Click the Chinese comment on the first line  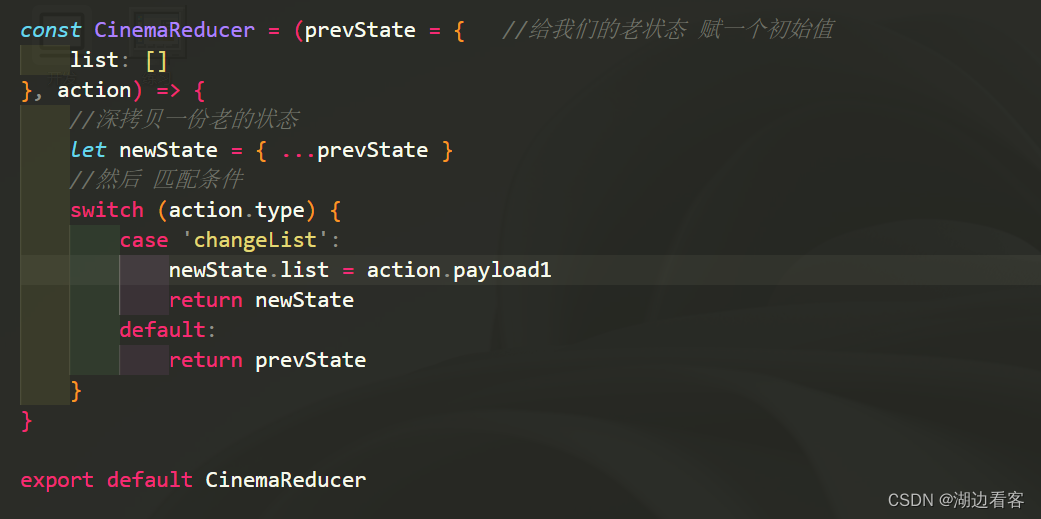coord(667,30)
